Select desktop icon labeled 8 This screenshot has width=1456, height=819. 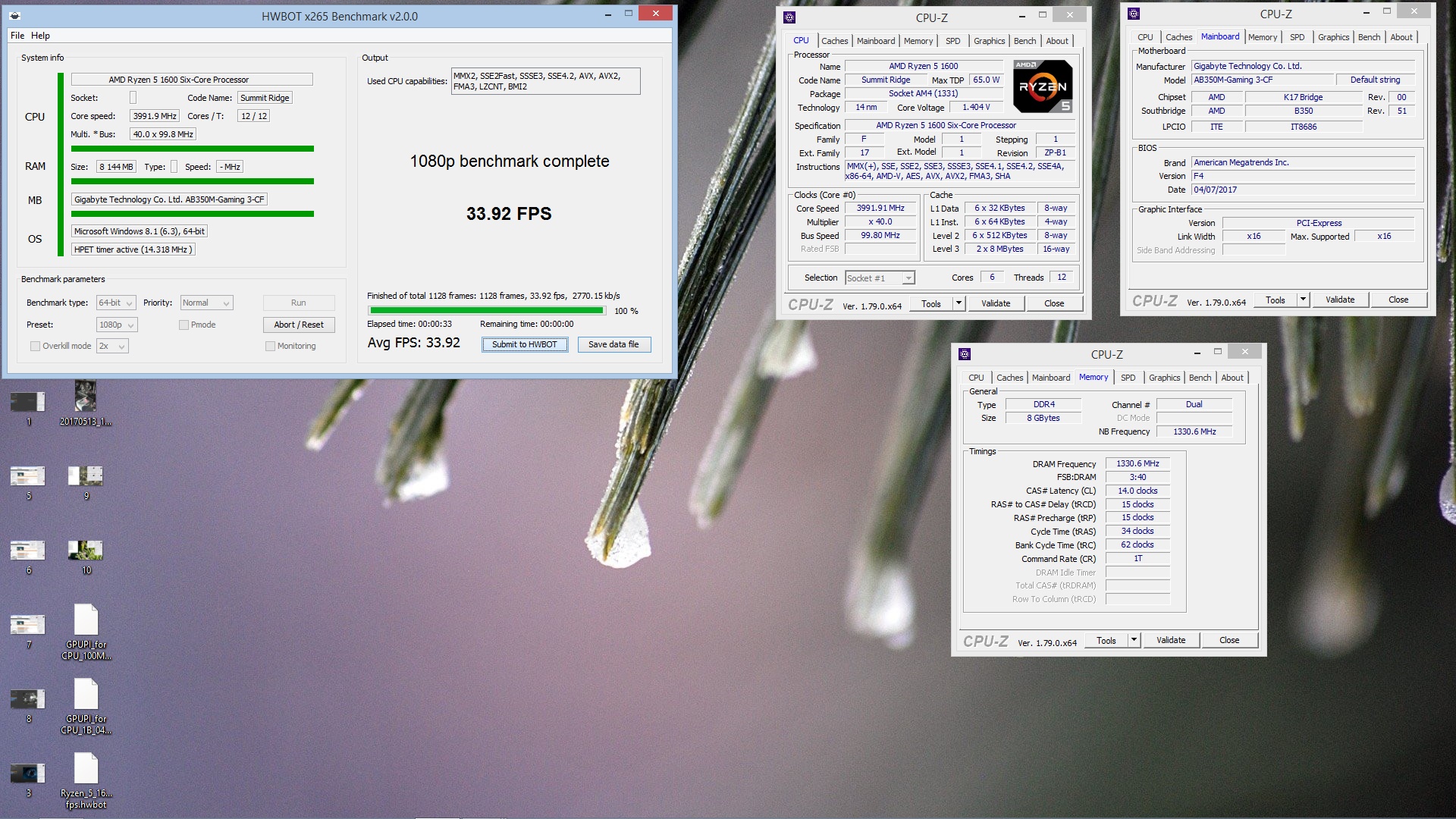pyautogui.click(x=28, y=705)
